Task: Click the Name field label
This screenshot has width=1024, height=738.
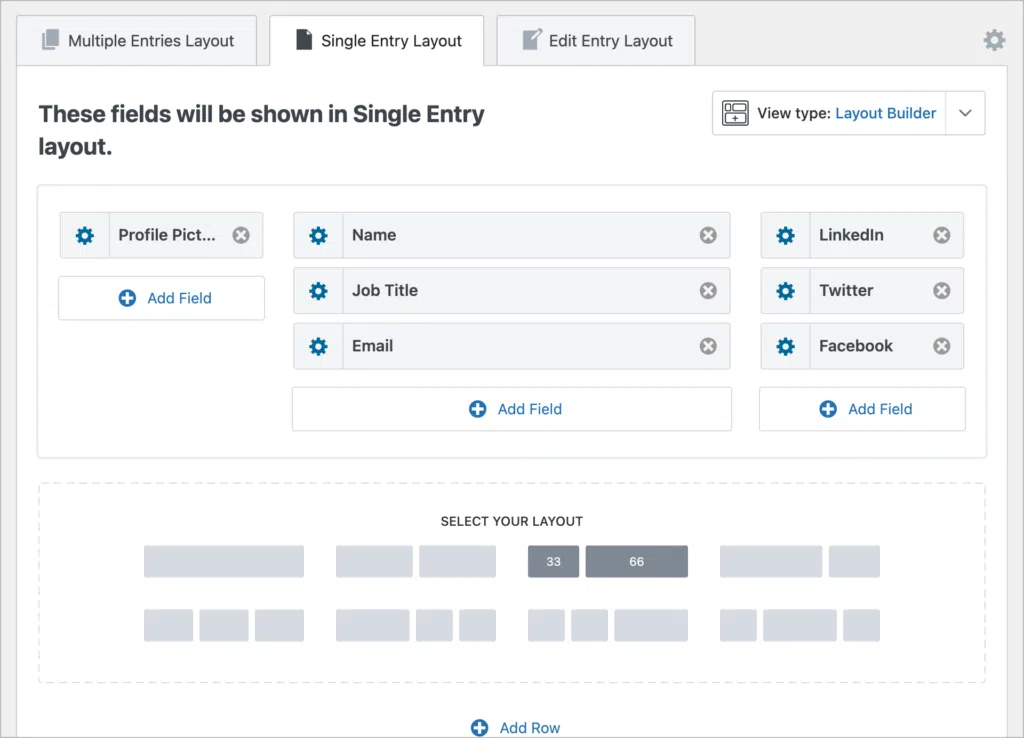Action: pos(374,235)
